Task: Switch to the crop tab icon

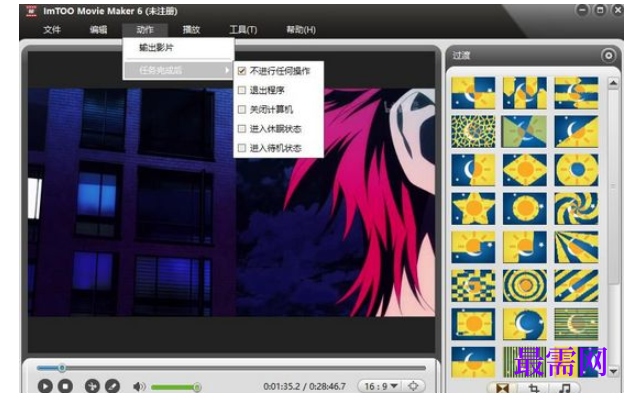Action: (x=534, y=388)
